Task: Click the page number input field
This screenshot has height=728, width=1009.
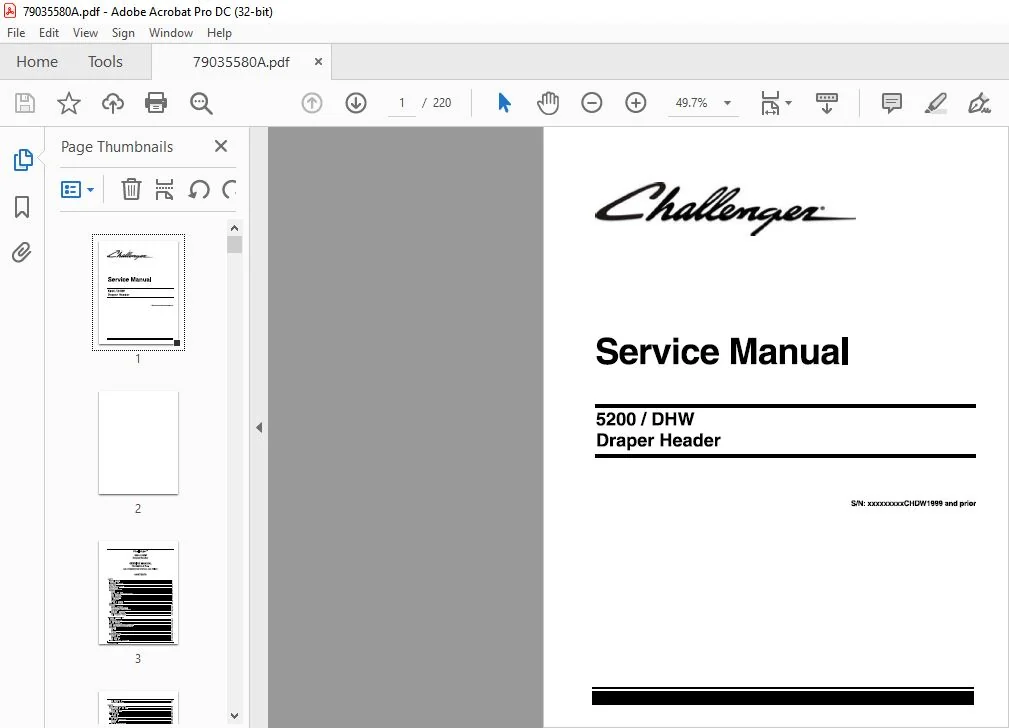Action: 402,103
